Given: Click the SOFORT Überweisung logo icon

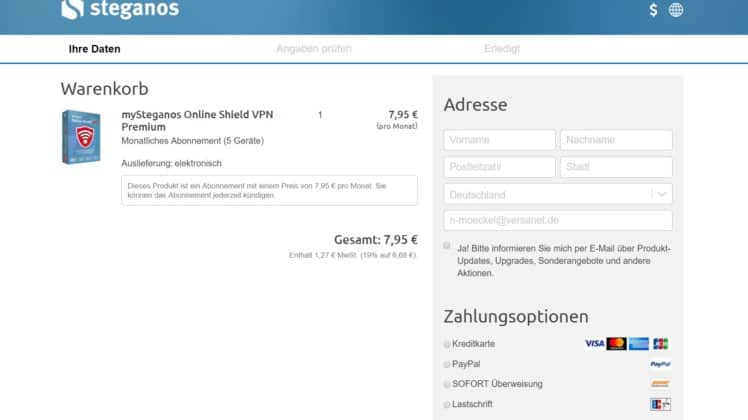Looking at the screenshot, I should tap(660, 384).
